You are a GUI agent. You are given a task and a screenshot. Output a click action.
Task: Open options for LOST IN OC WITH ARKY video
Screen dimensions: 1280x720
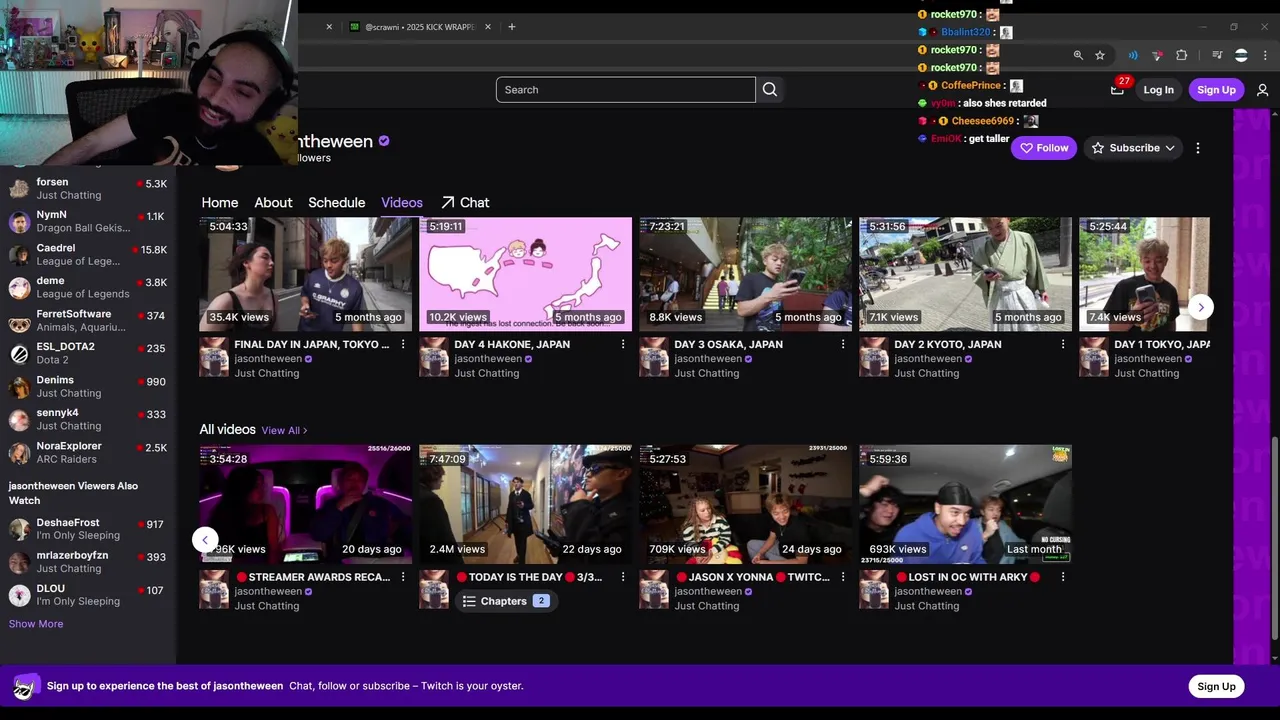click(x=1063, y=577)
